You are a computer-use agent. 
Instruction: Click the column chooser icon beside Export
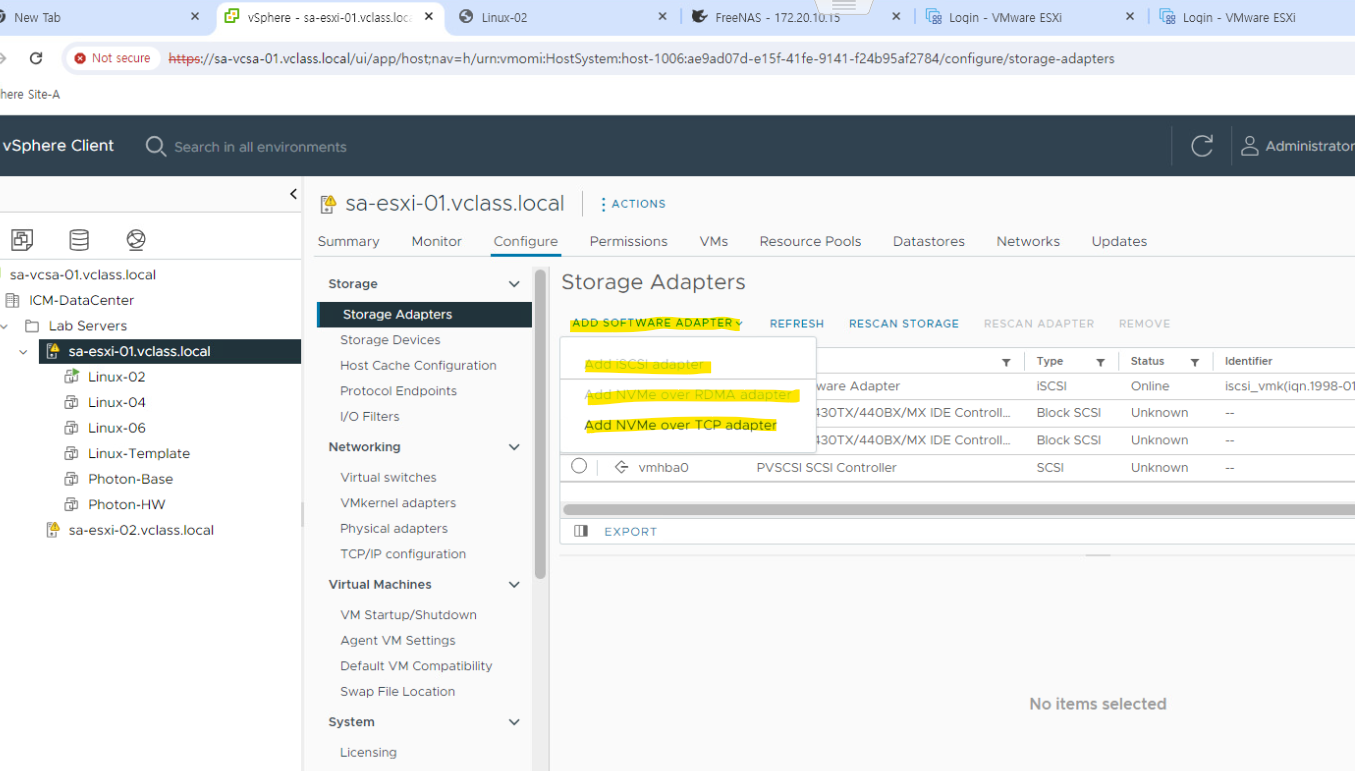tap(581, 531)
